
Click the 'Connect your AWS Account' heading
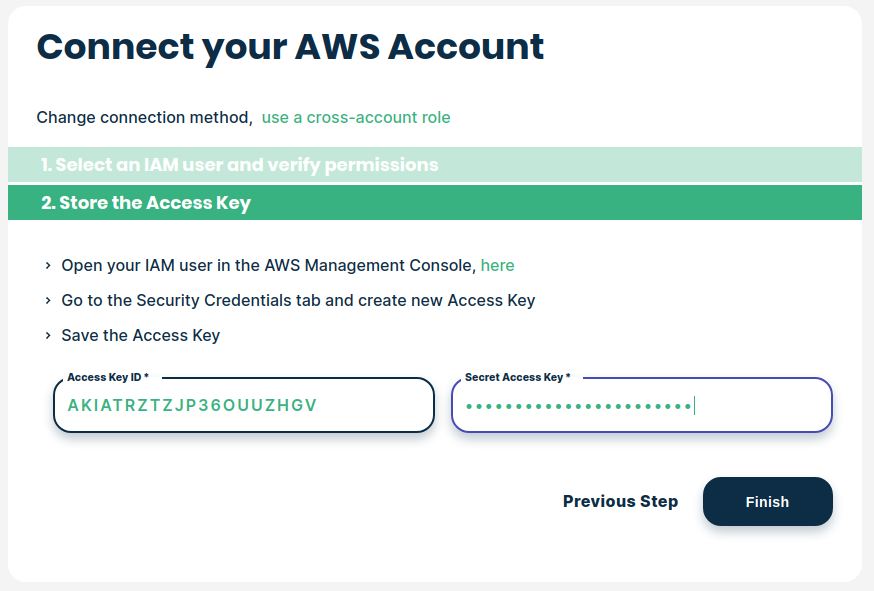tap(290, 47)
